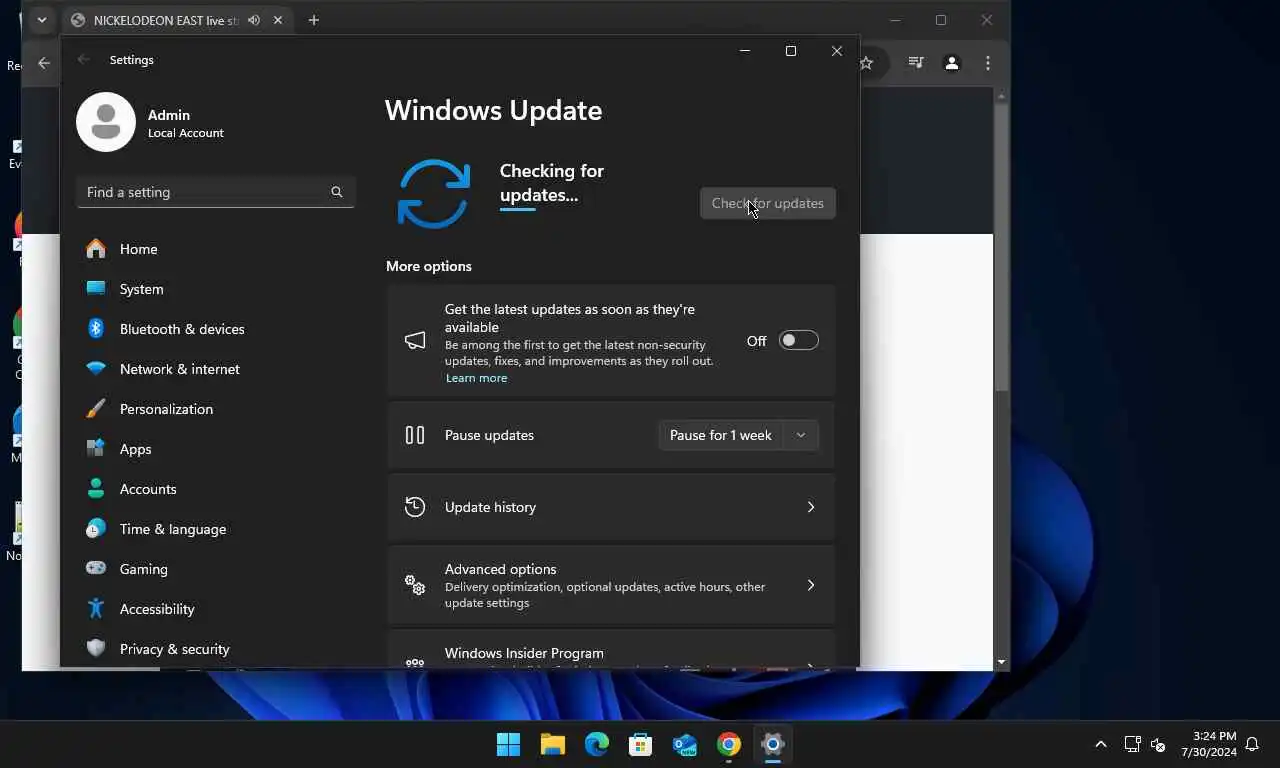Click the More options label
1280x768 pixels.
[x=429, y=266]
